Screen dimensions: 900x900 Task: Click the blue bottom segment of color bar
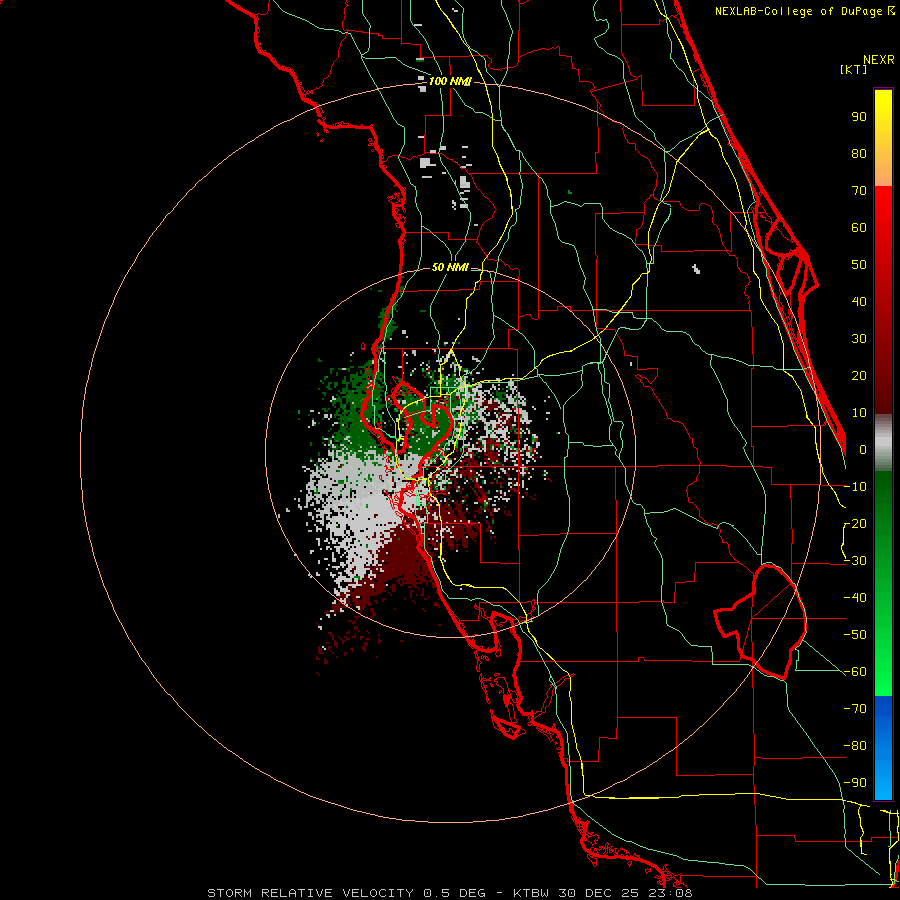coord(883,748)
